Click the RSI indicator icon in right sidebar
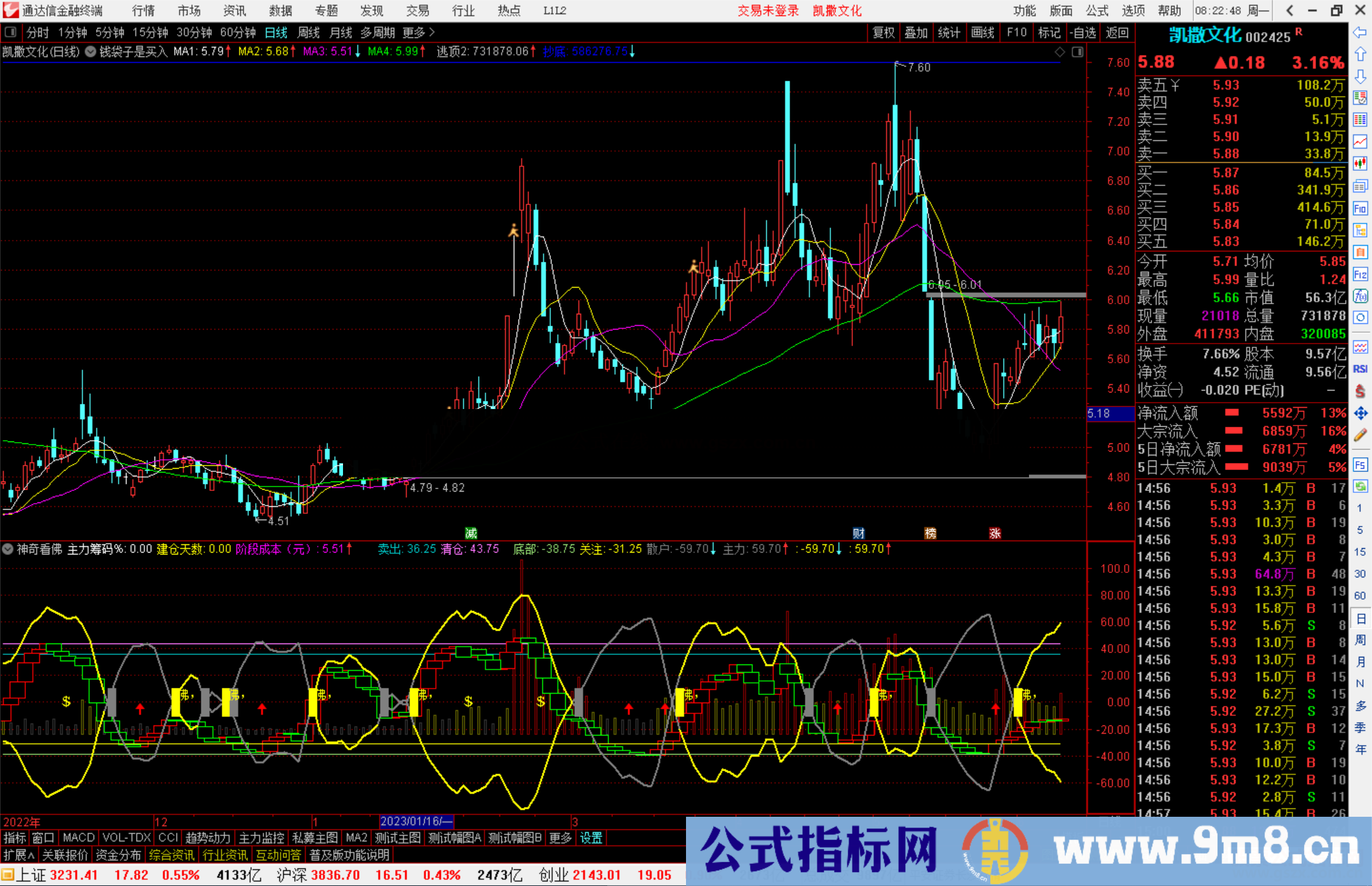This screenshot has width=1372, height=886. (x=1361, y=368)
